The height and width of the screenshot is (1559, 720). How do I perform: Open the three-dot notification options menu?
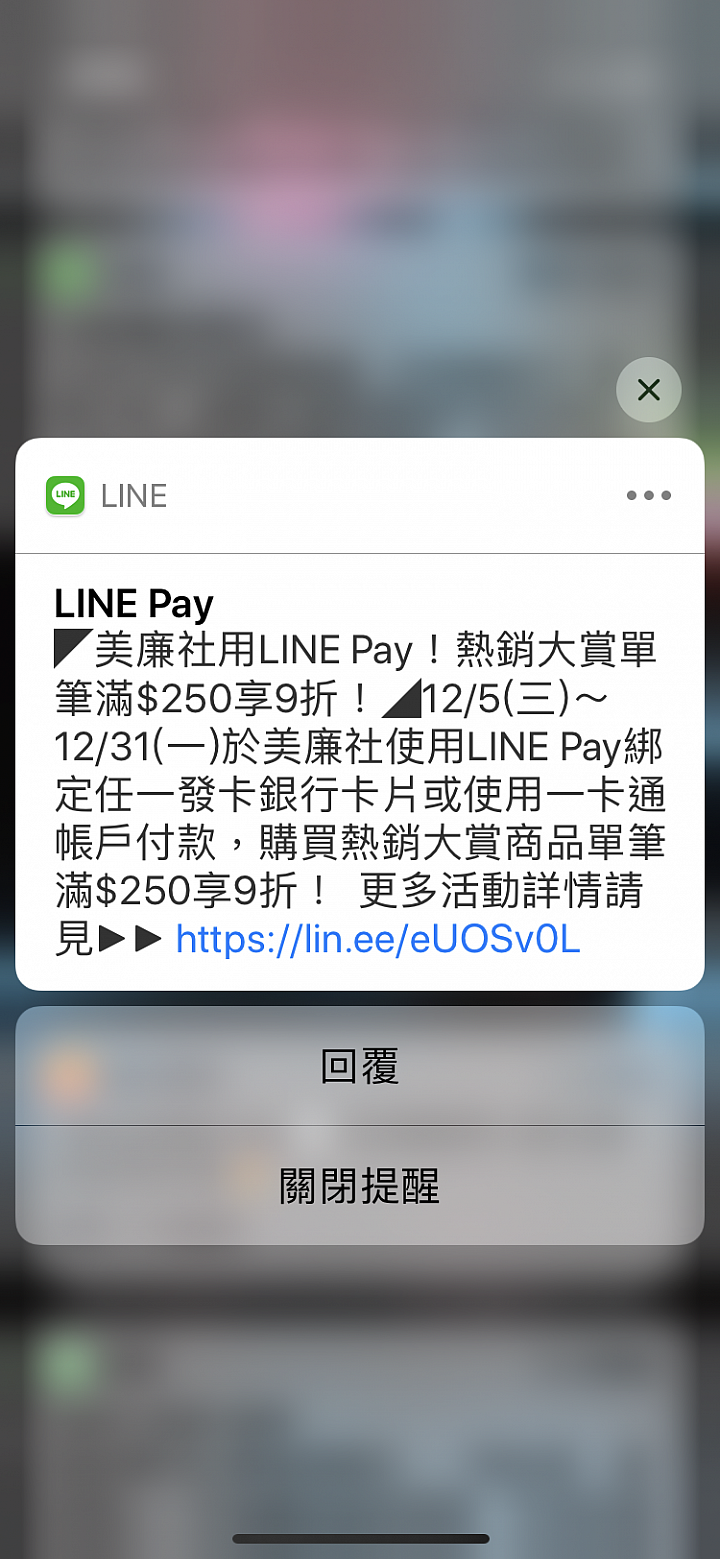coord(648,495)
